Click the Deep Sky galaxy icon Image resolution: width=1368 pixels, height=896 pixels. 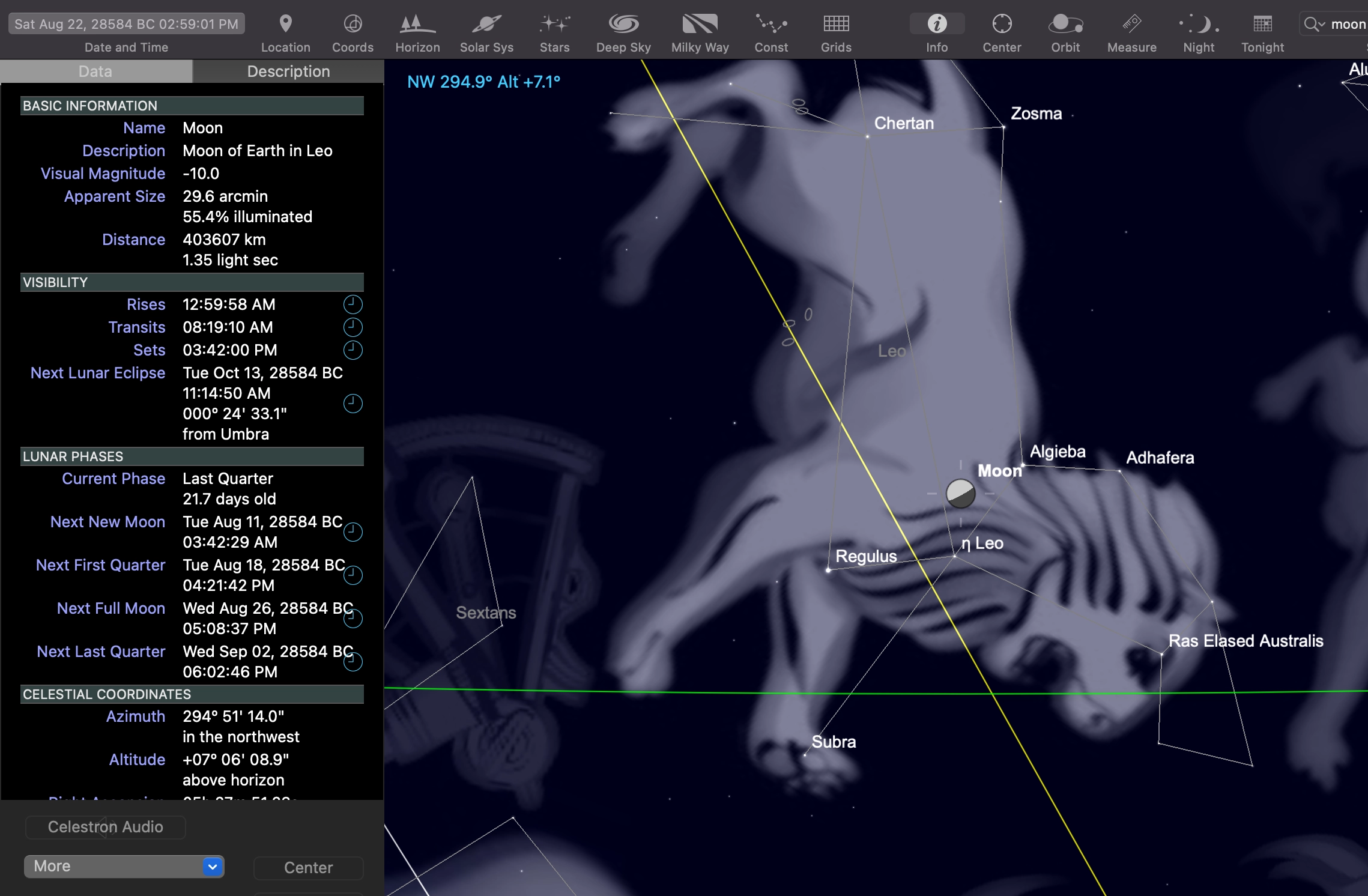[623, 25]
